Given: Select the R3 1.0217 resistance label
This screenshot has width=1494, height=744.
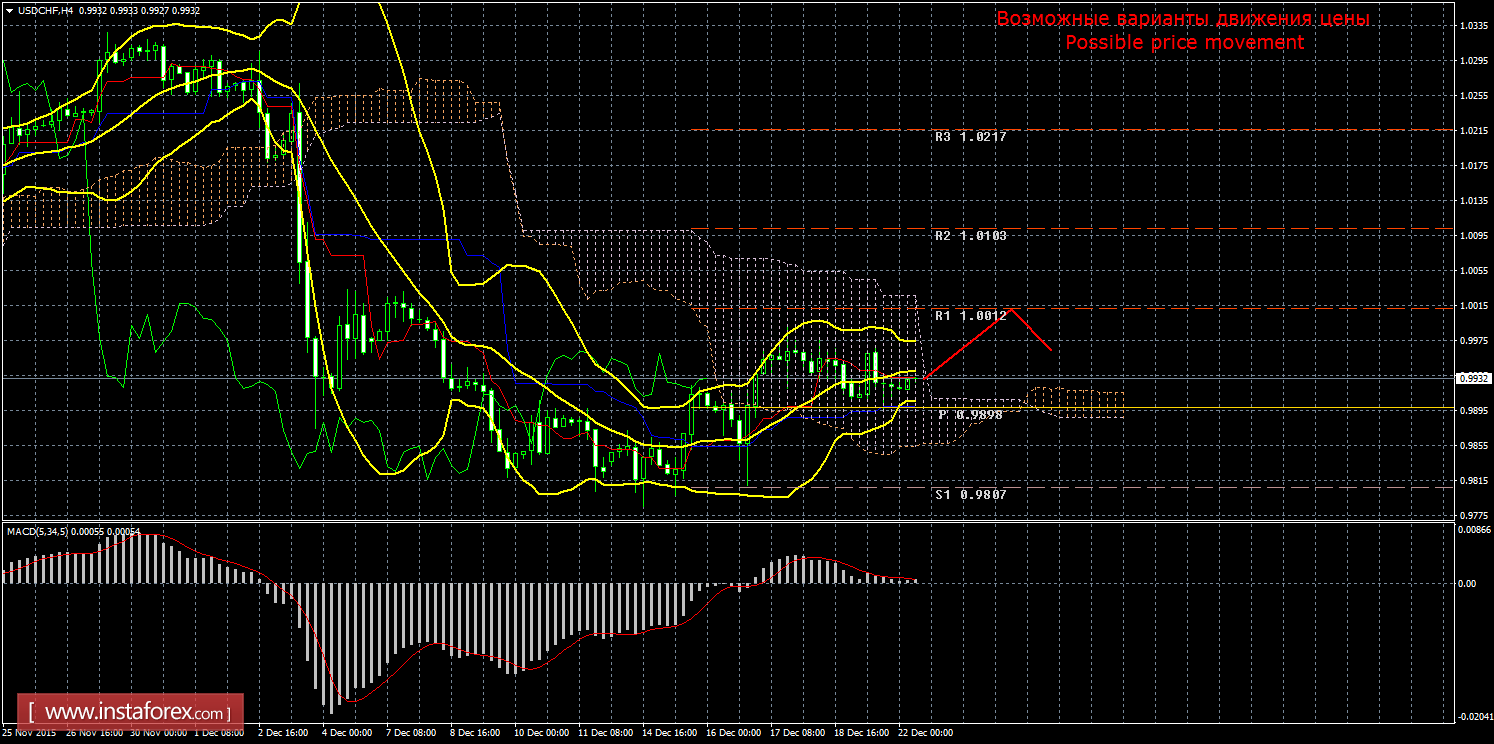Looking at the screenshot, I should pos(970,136).
